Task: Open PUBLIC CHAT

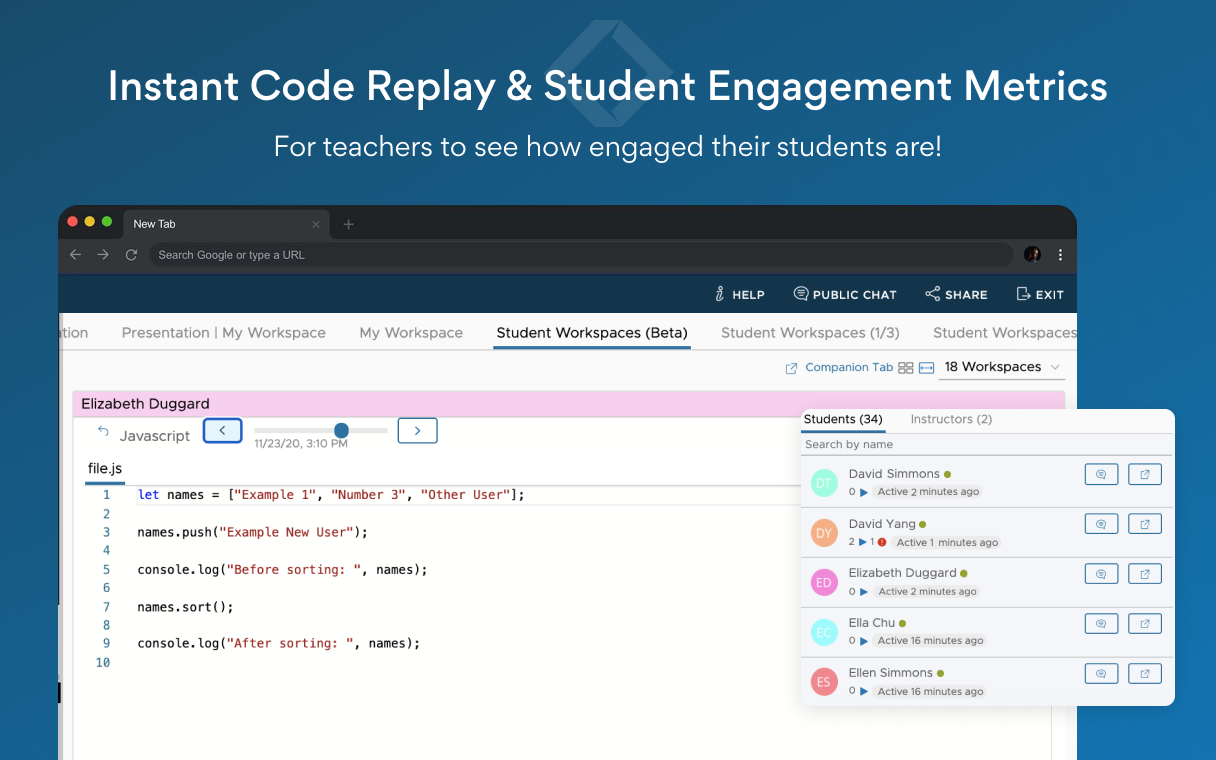Action: [x=845, y=294]
